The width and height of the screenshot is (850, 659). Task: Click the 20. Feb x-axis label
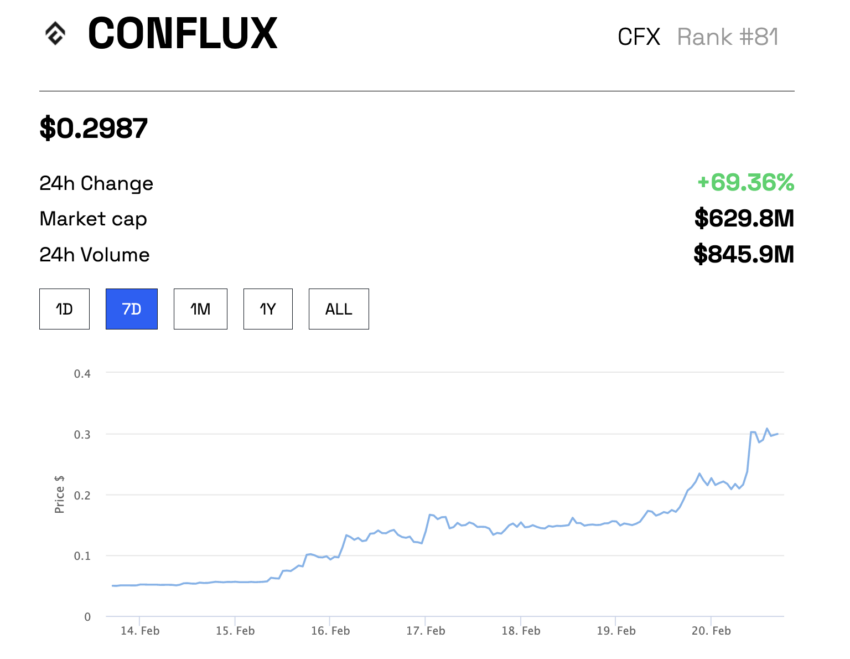[709, 631]
